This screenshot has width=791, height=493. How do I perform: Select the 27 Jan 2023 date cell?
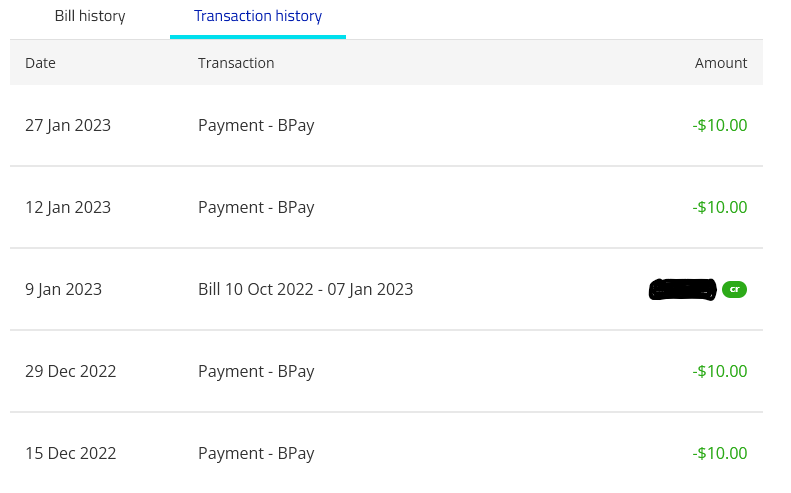68,125
